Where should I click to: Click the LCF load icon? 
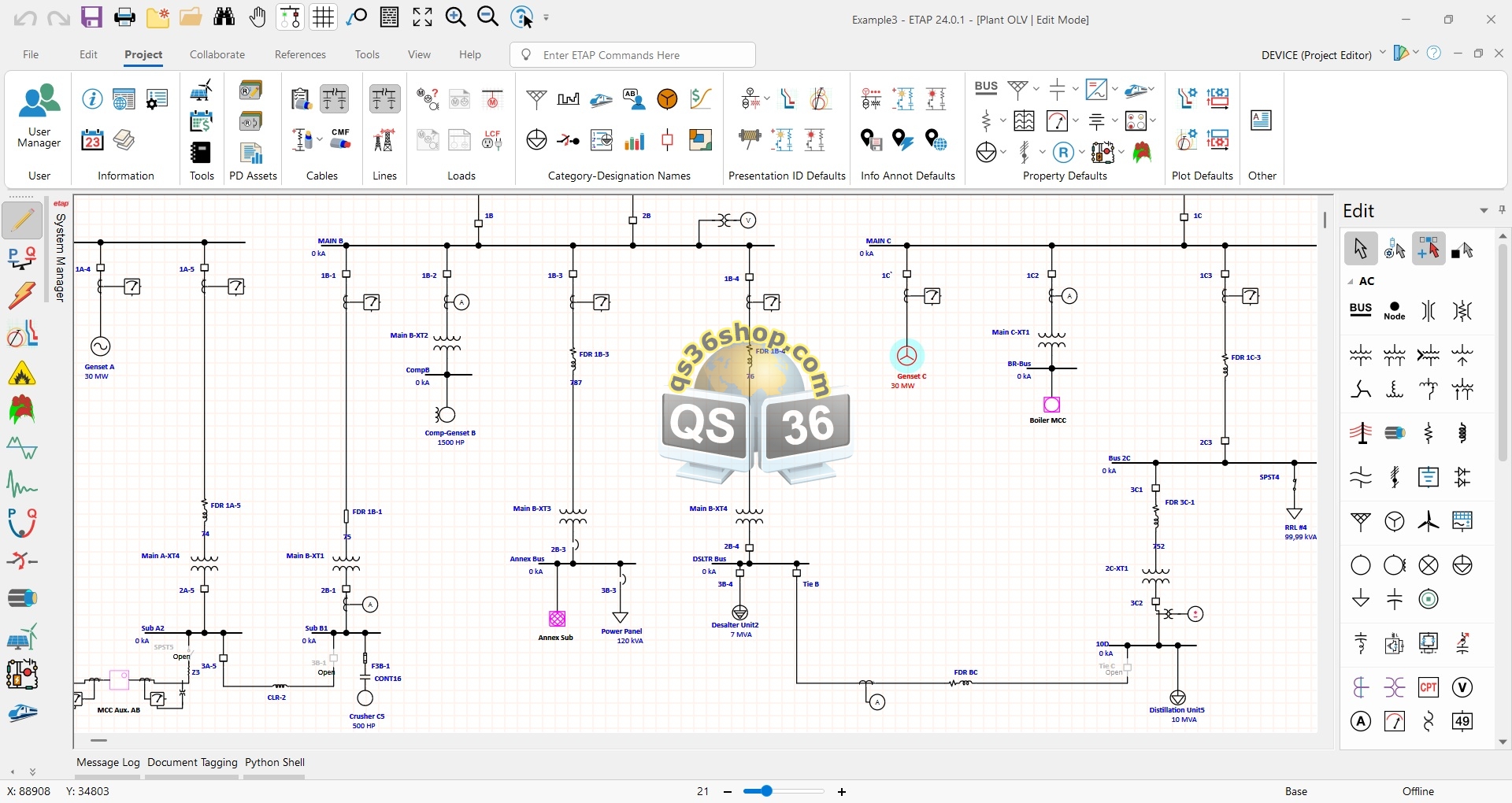click(493, 141)
